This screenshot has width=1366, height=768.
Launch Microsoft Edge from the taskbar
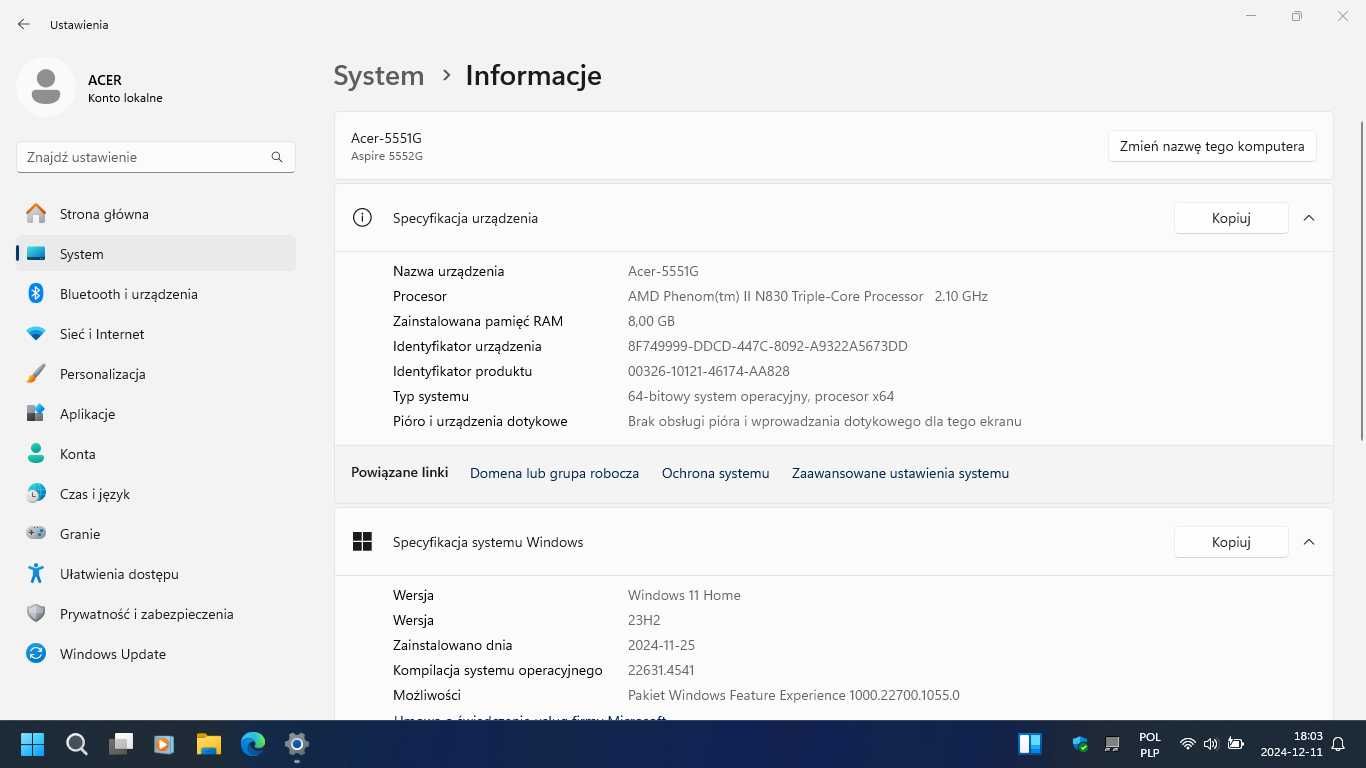pos(253,743)
